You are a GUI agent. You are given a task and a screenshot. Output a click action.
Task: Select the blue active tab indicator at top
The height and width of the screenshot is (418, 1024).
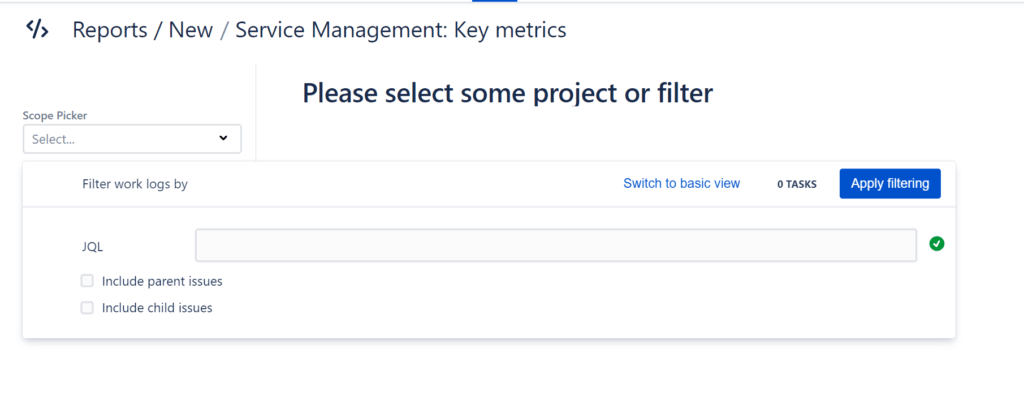tap(494, 1)
